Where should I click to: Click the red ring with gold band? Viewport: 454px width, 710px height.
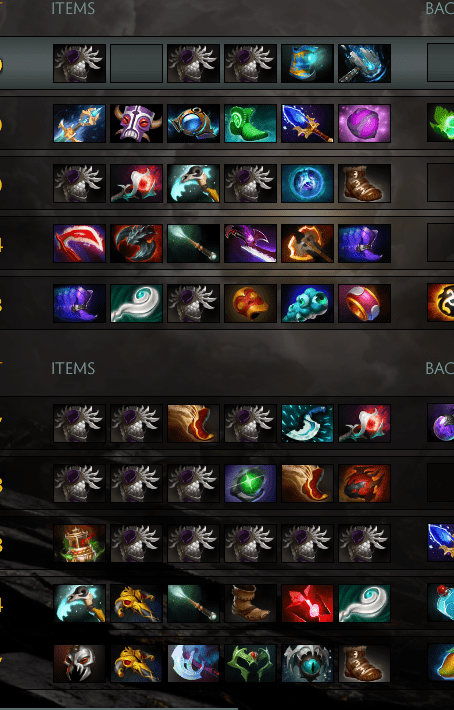coord(364,303)
